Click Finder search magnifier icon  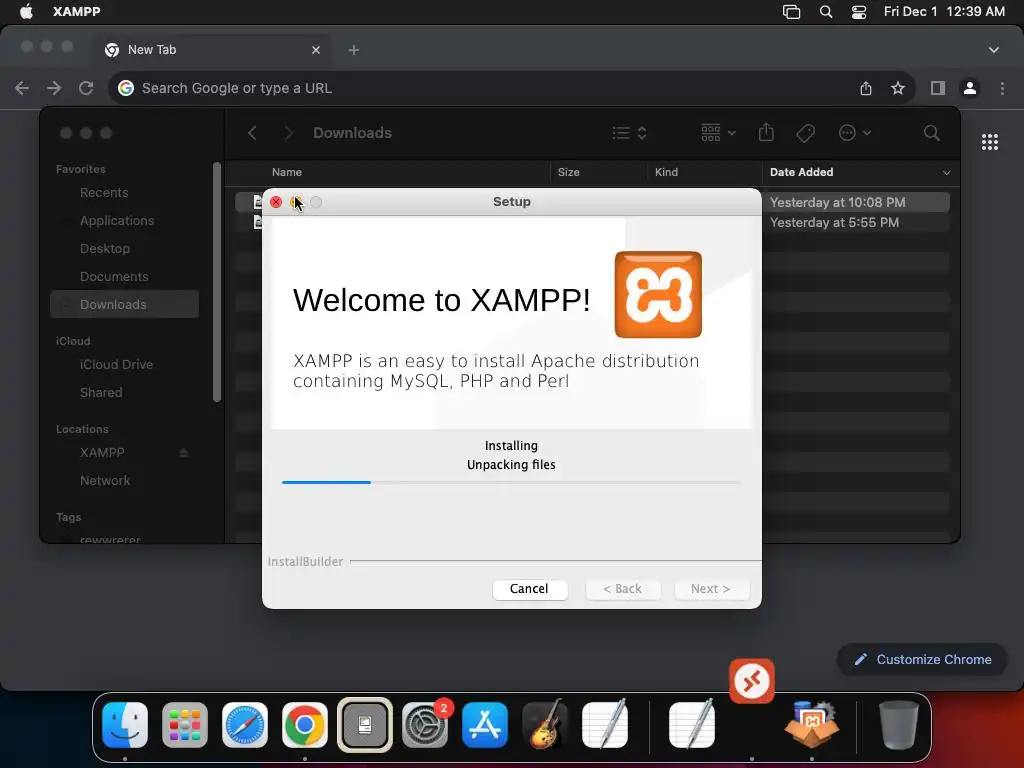coord(932,133)
